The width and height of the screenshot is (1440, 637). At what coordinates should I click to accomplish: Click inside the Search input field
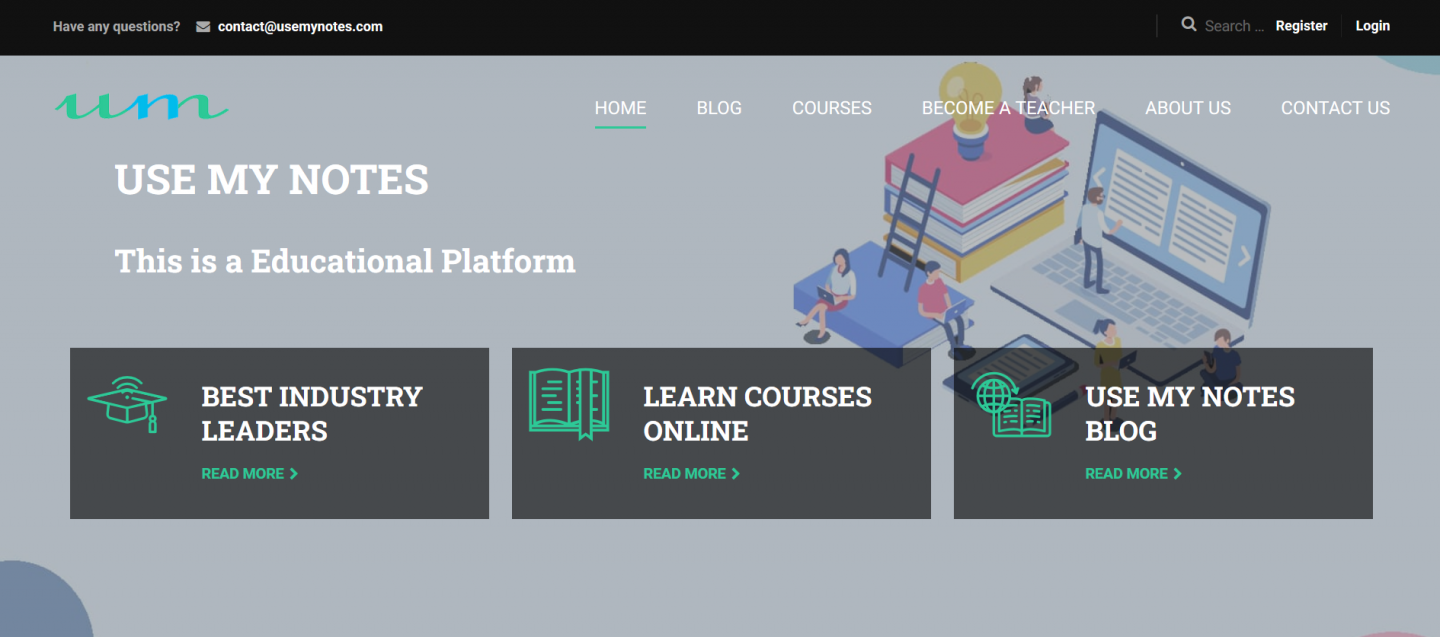[x=1236, y=26]
